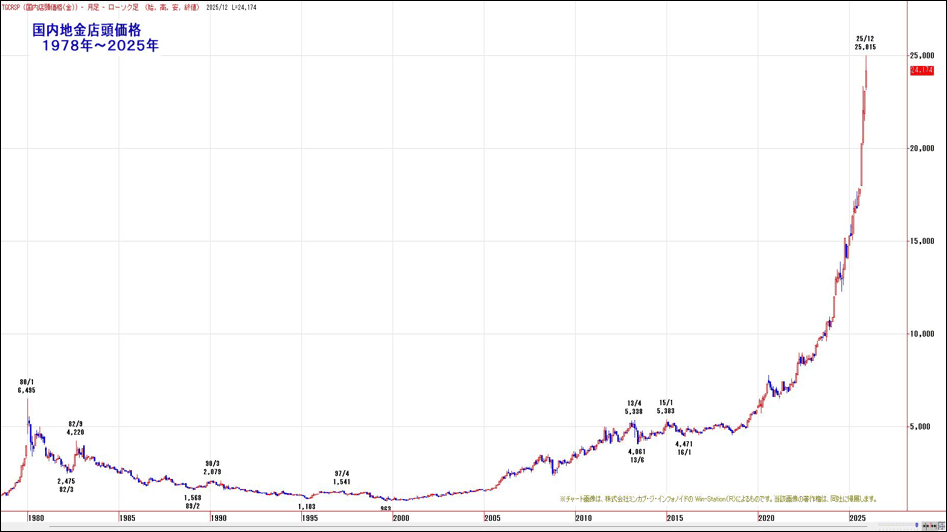Select the 国内地金店頭価格 chart title

point(86,30)
